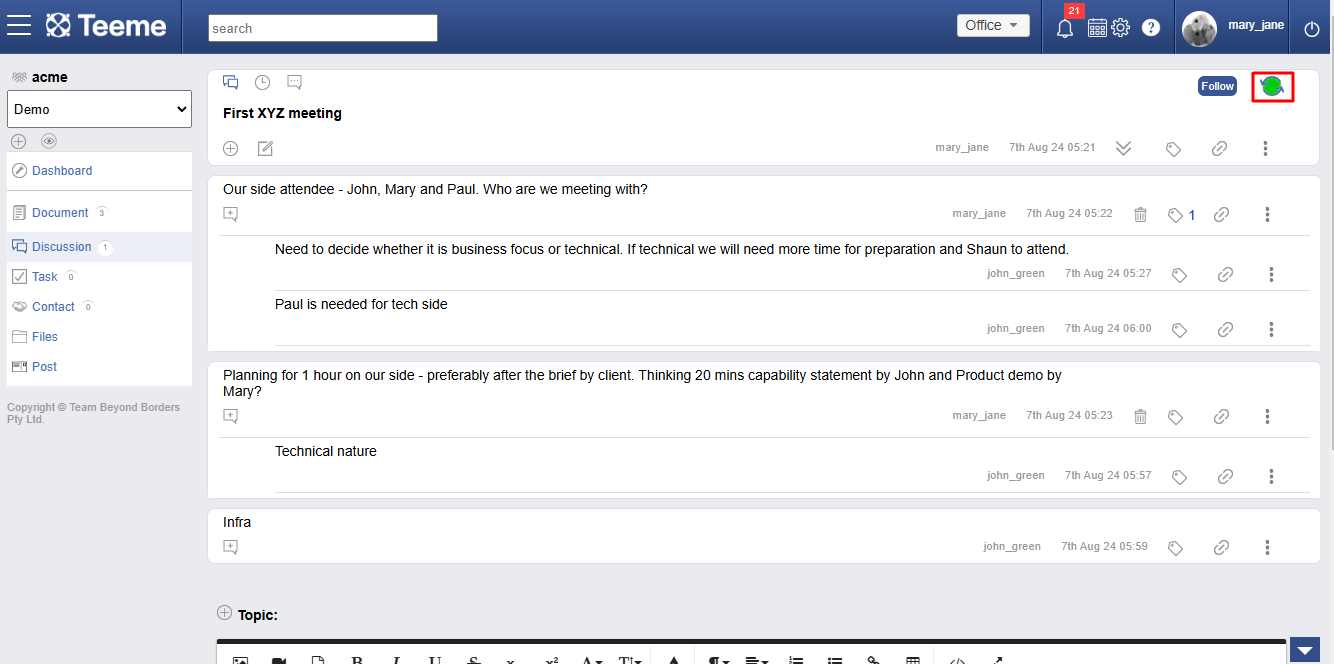Click 'Infra' topic text

[x=237, y=522]
